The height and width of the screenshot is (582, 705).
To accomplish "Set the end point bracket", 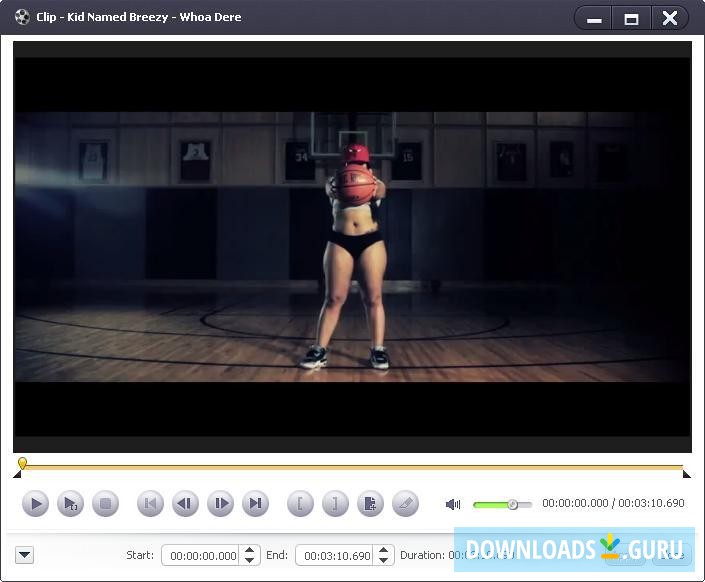I will 335,503.
